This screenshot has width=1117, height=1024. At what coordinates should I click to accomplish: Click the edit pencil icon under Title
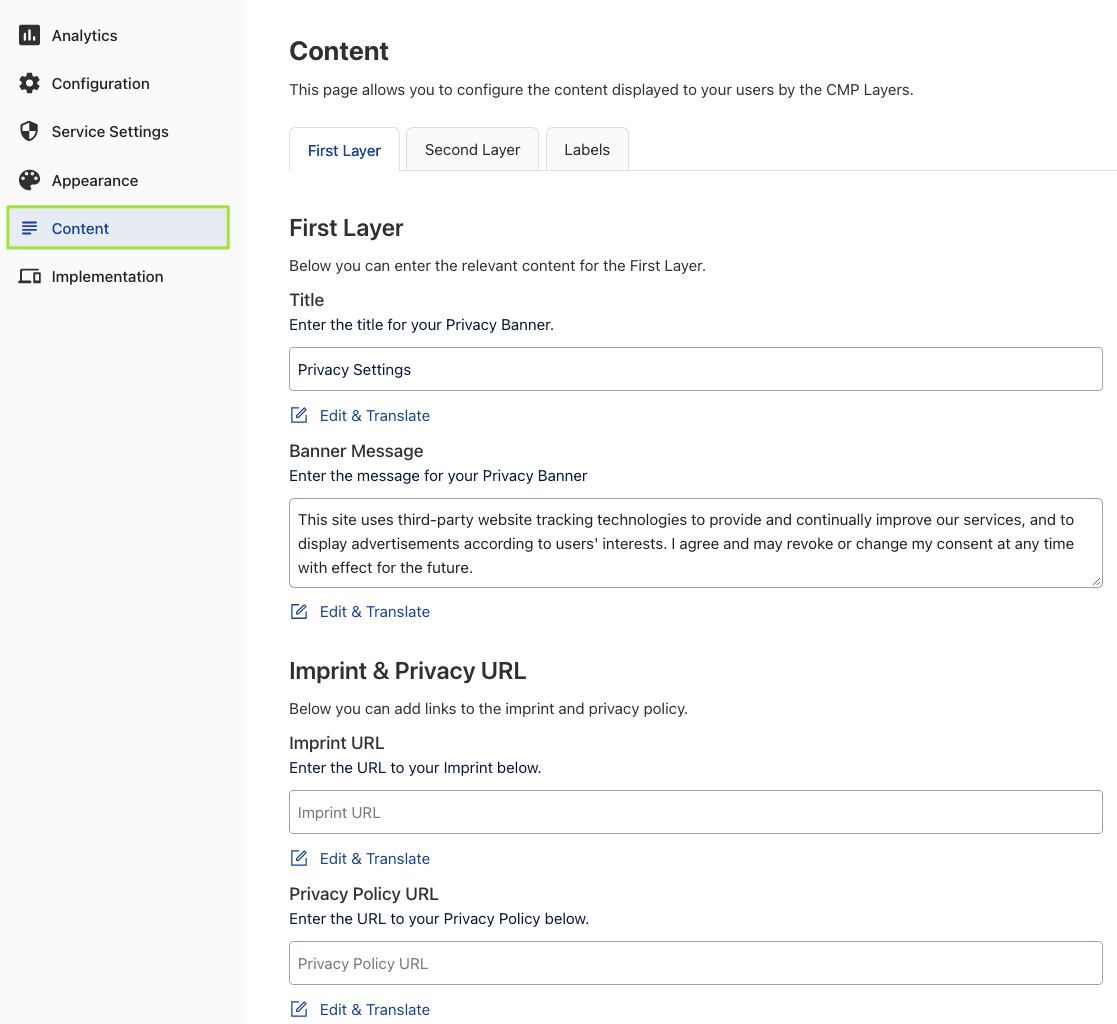pos(299,416)
